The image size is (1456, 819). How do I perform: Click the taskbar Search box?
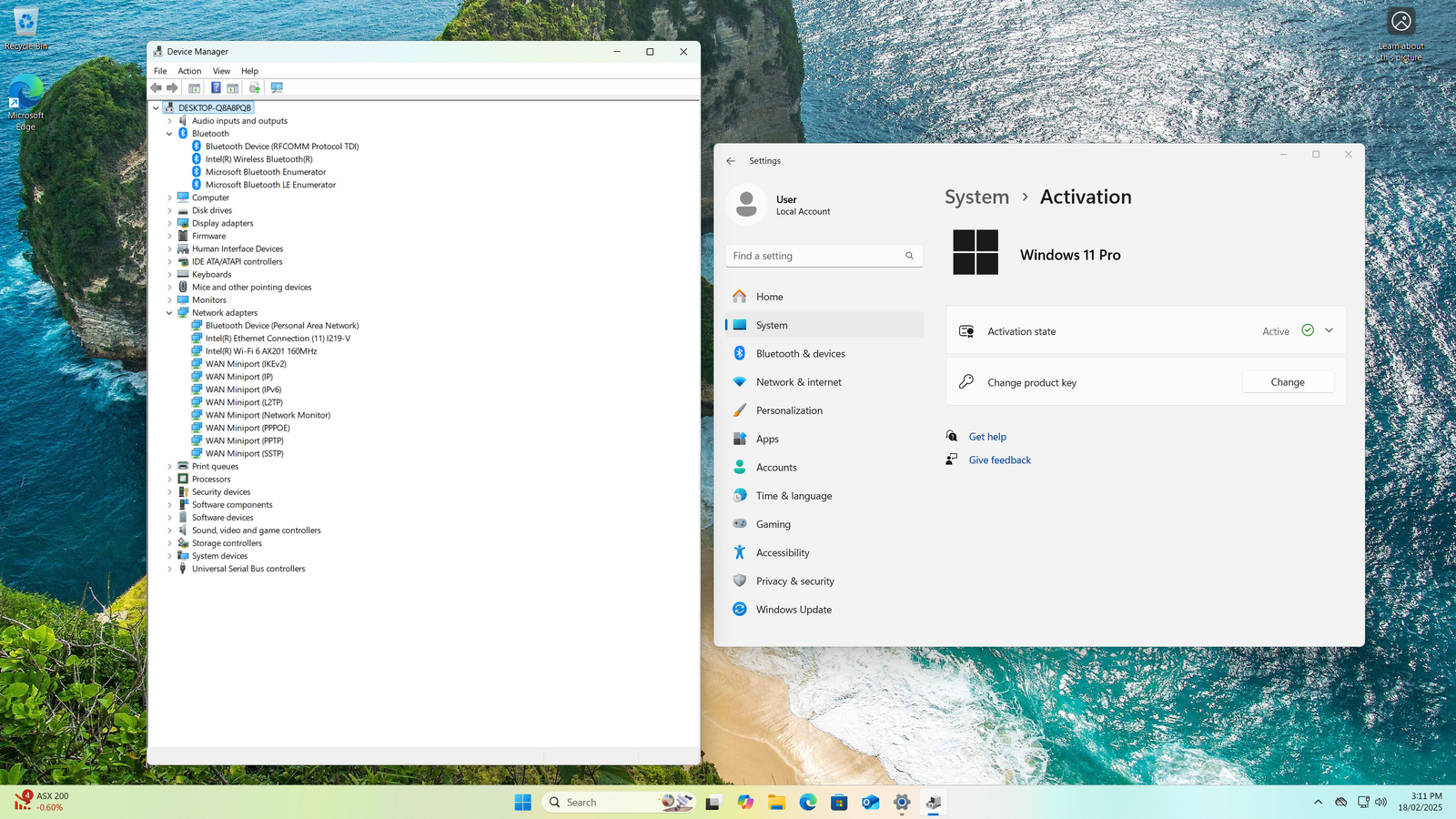[x=619, y=802]
